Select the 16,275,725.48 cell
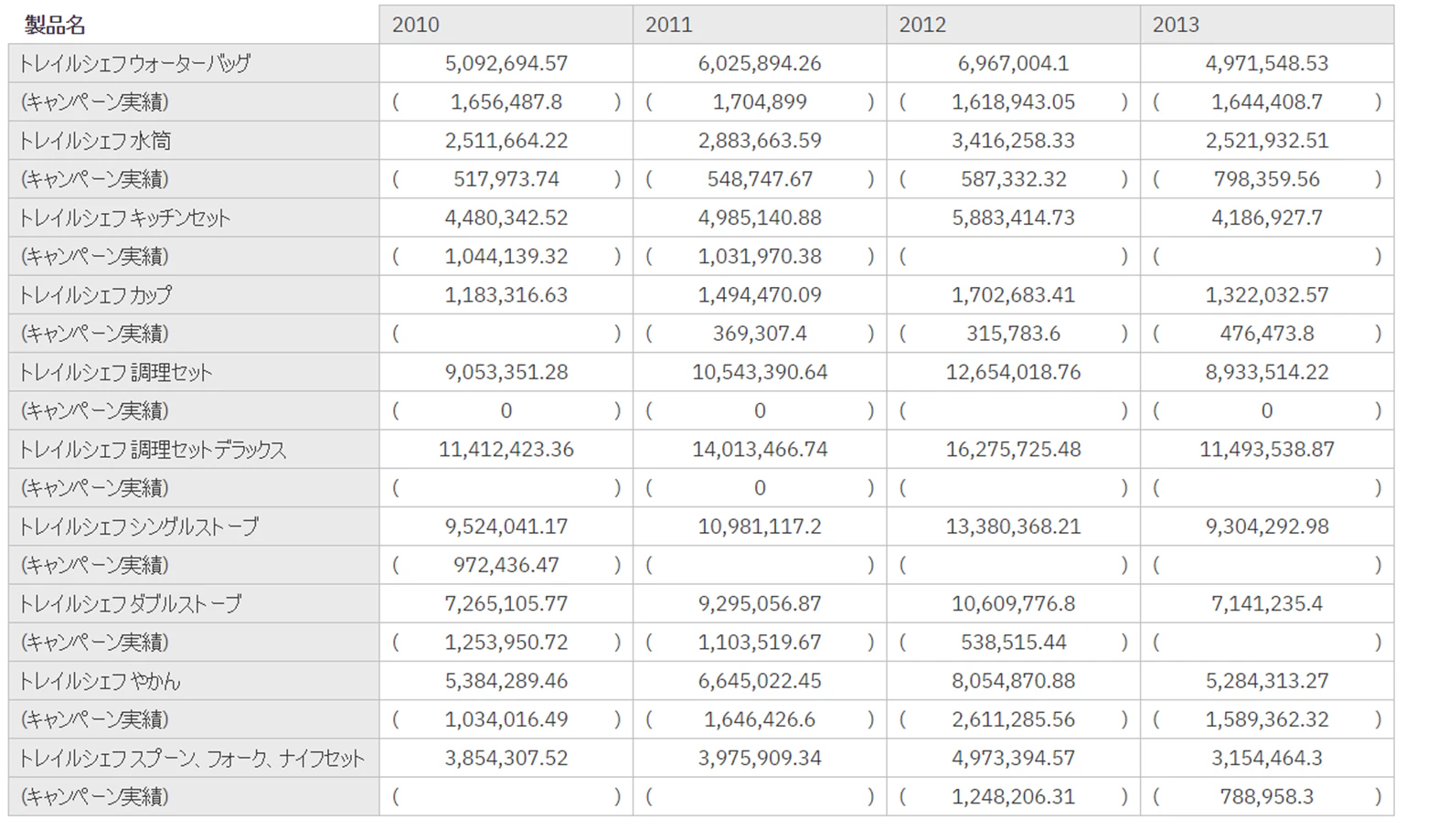Viewport: 1438px width, 840px height. 1013,450
